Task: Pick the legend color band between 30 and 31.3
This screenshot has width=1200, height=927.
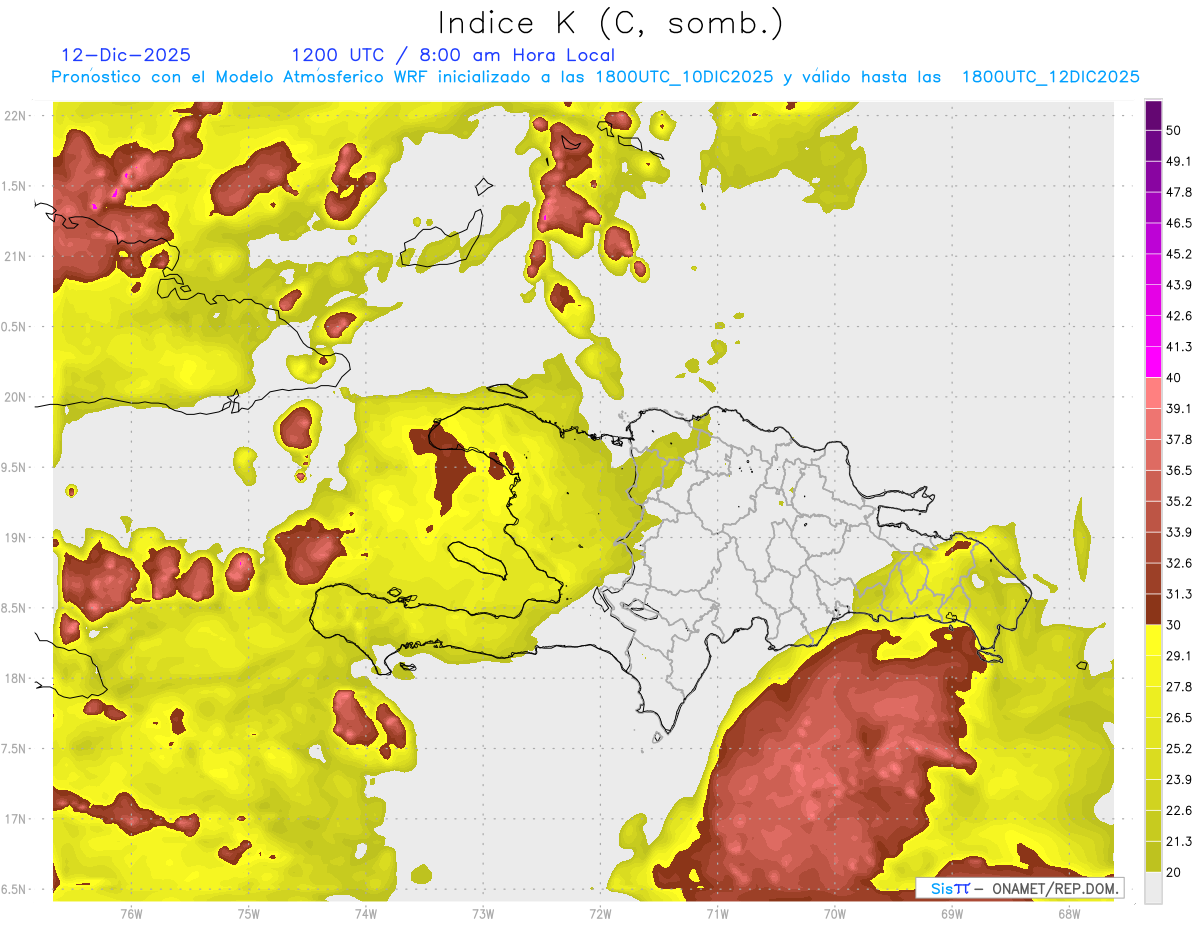Action: point(1153,609)
